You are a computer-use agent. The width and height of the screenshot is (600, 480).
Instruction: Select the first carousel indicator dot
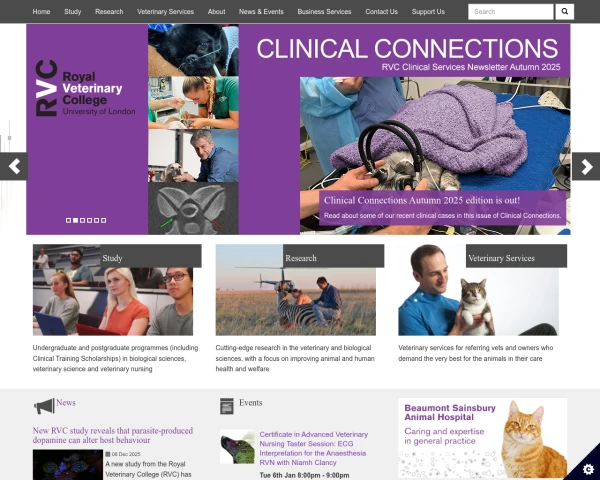pyautogui.click(x=68, y=220)
